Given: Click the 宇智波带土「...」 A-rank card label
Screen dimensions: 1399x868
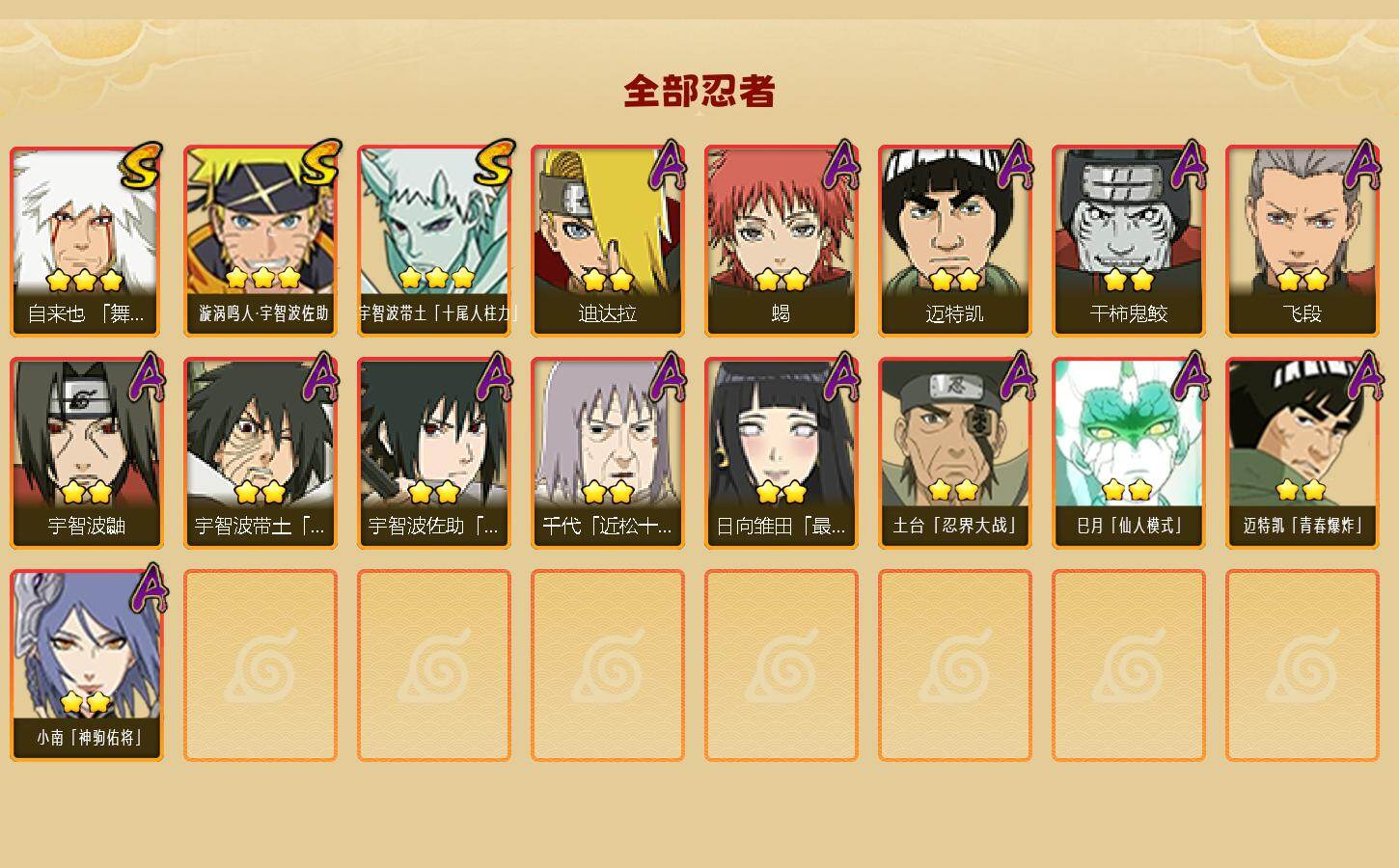Looking at the screenshot, I should click(x=261, y=527).
